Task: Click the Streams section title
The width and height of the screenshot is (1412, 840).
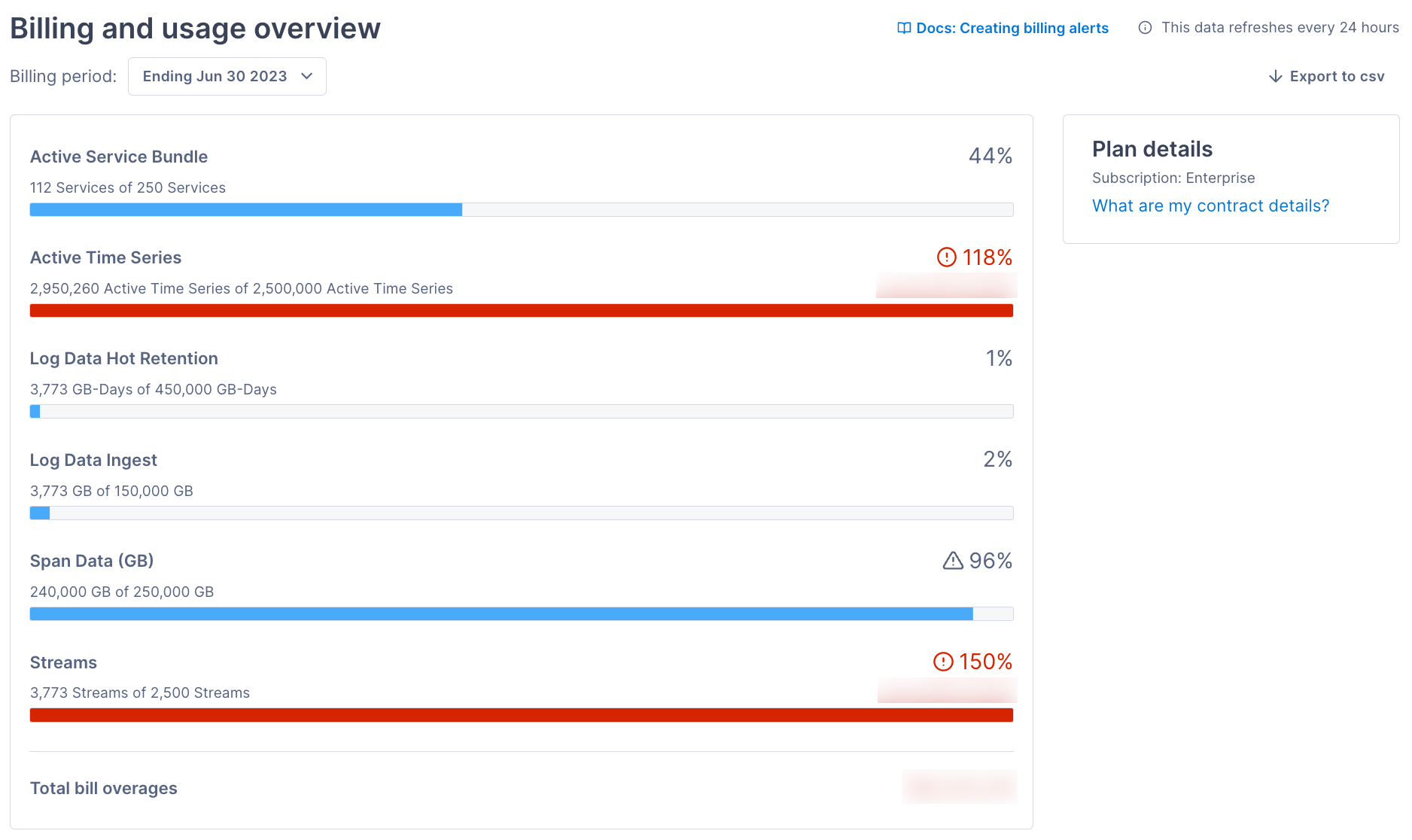Action: (63, 662)
